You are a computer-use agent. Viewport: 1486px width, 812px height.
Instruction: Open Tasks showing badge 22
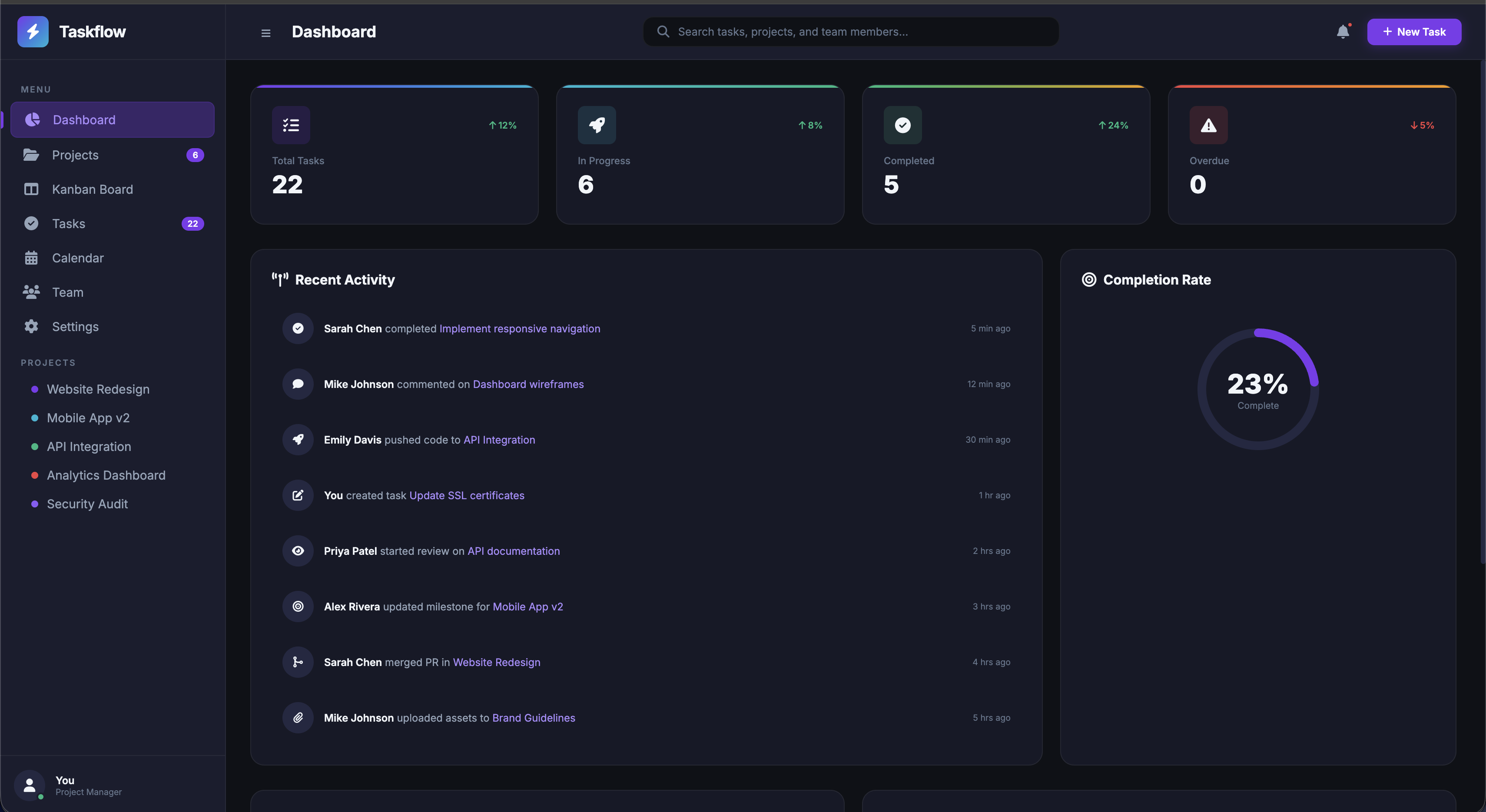click(69, 224)
